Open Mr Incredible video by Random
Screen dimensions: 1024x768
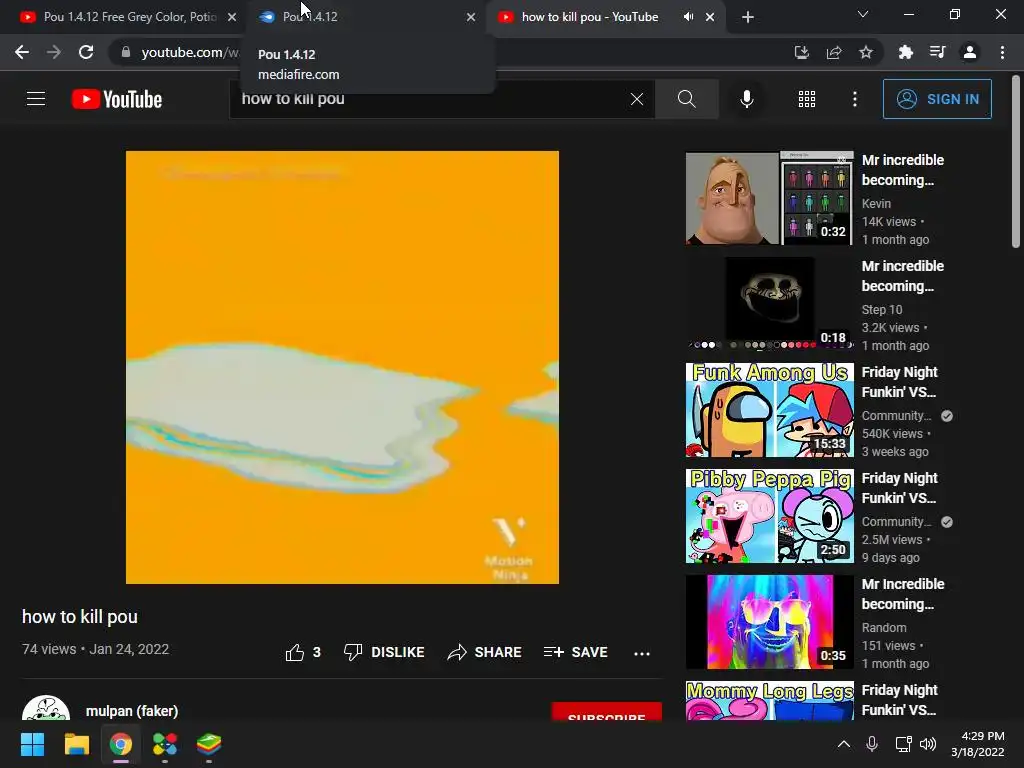pyautogui.click(x=769, y=622)
